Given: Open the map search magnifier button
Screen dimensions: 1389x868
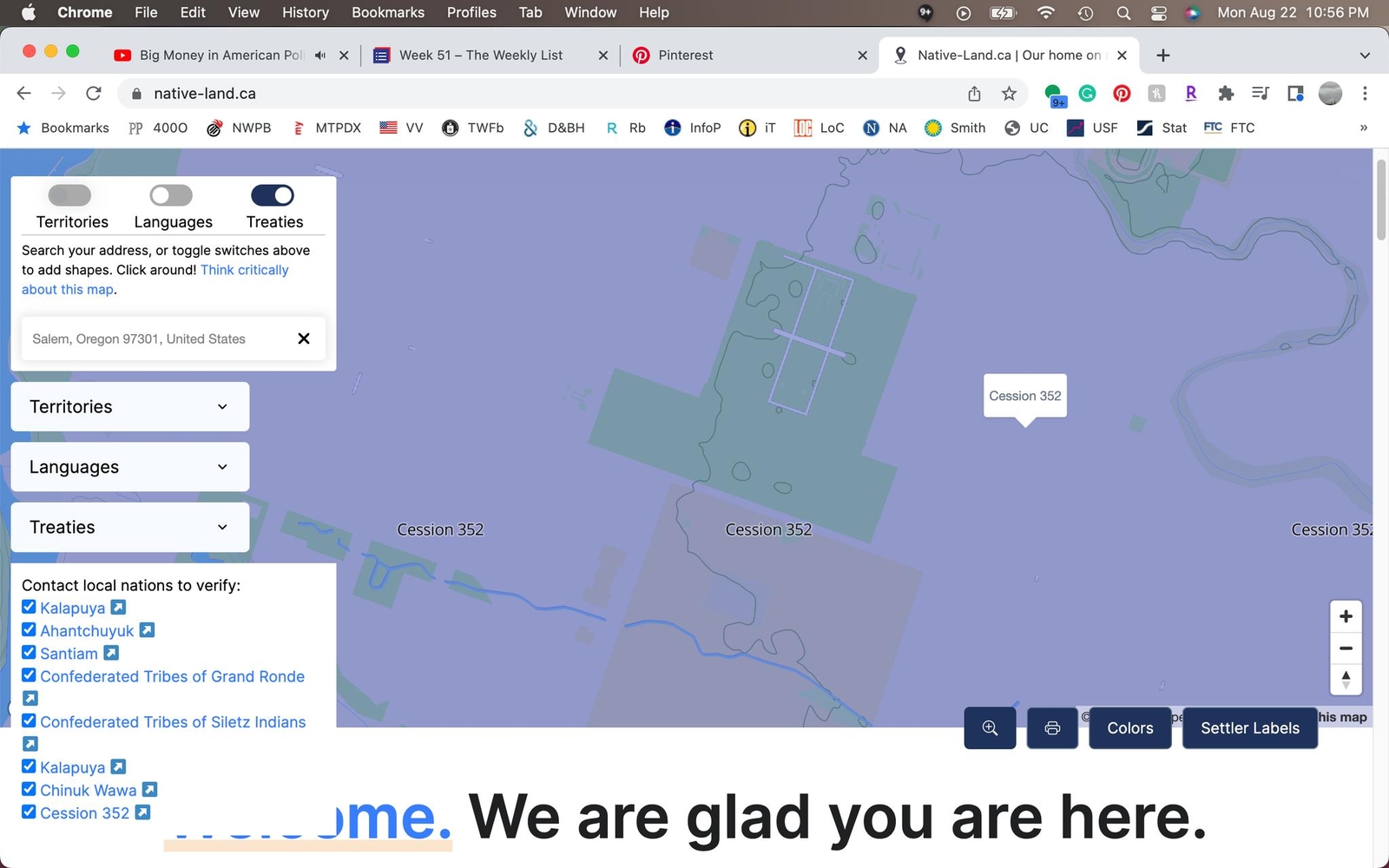Looking at the screenshot, I should [x=990, y=728].
